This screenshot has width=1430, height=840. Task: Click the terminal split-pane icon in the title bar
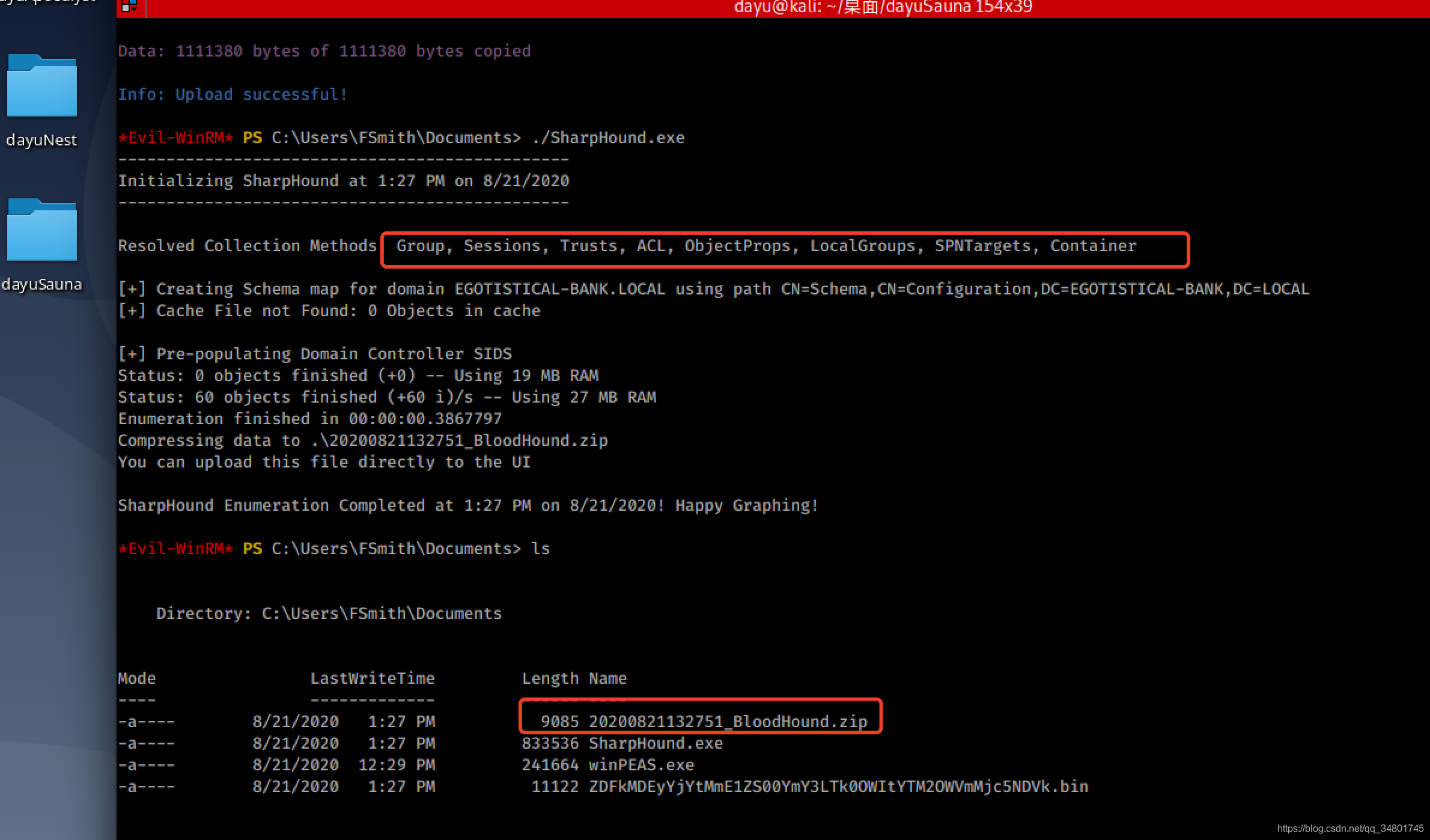[x=129, y=7]
